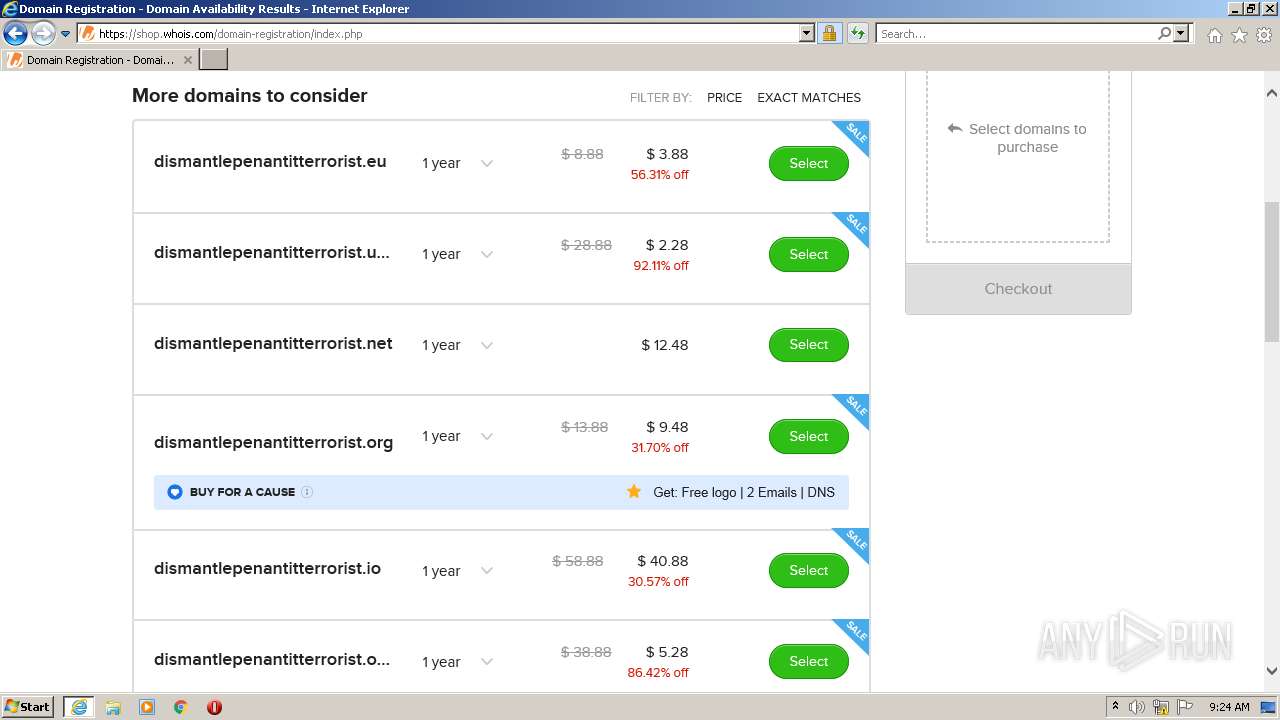The image size is (1280, 720).
Task: Select the $5.28 domain button
Action: [808, 661]
